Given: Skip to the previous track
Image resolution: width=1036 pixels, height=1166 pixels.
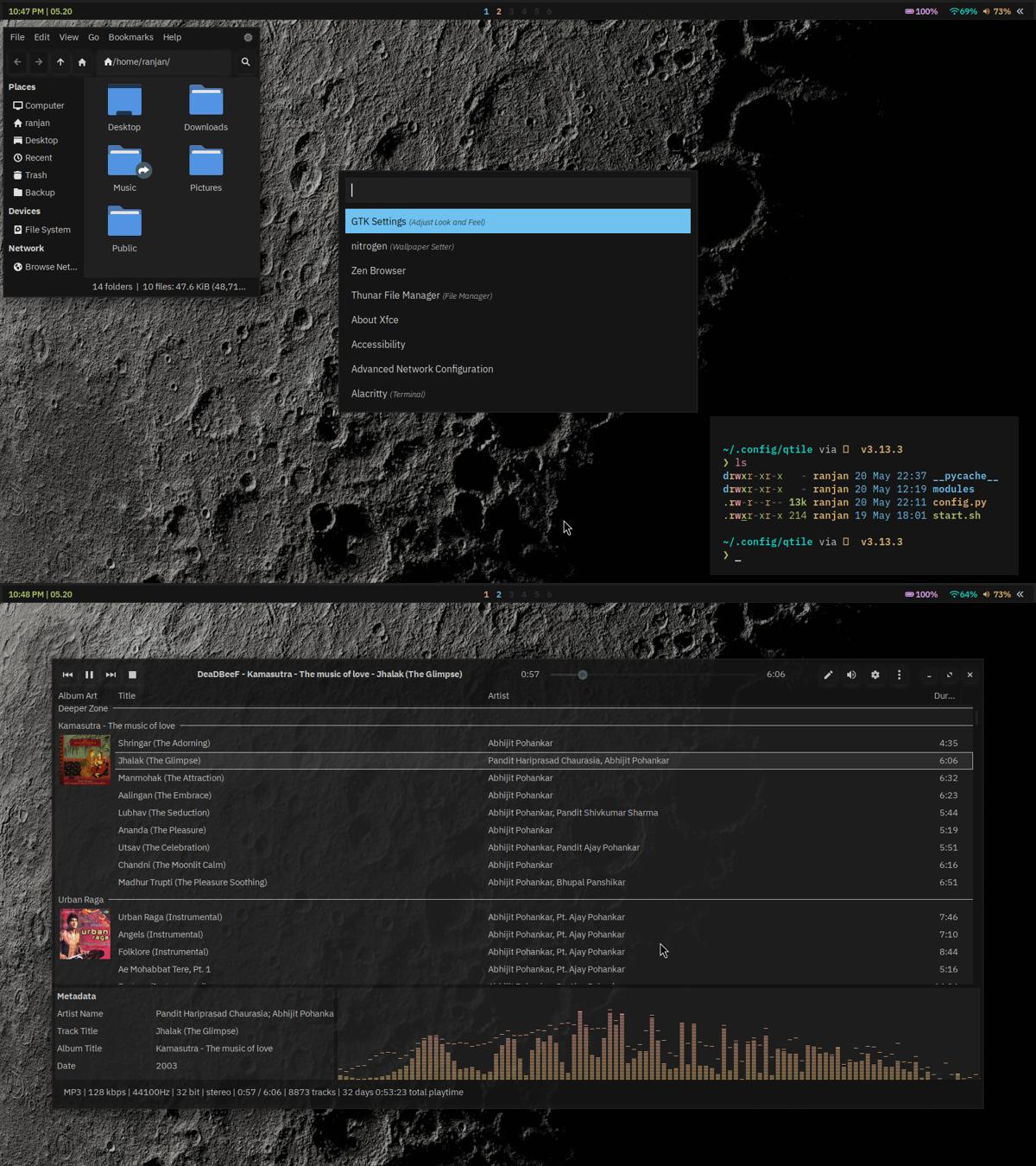Looking at the screenshot, I should pyautogui.click(x=67, y=675).
